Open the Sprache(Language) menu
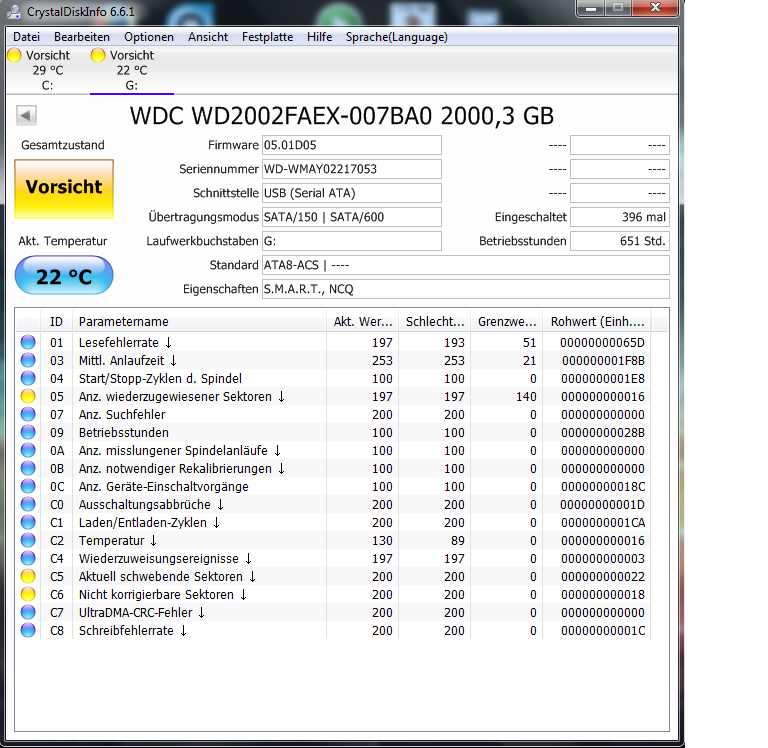Screen dimensions: 768x748 (397, 37)
